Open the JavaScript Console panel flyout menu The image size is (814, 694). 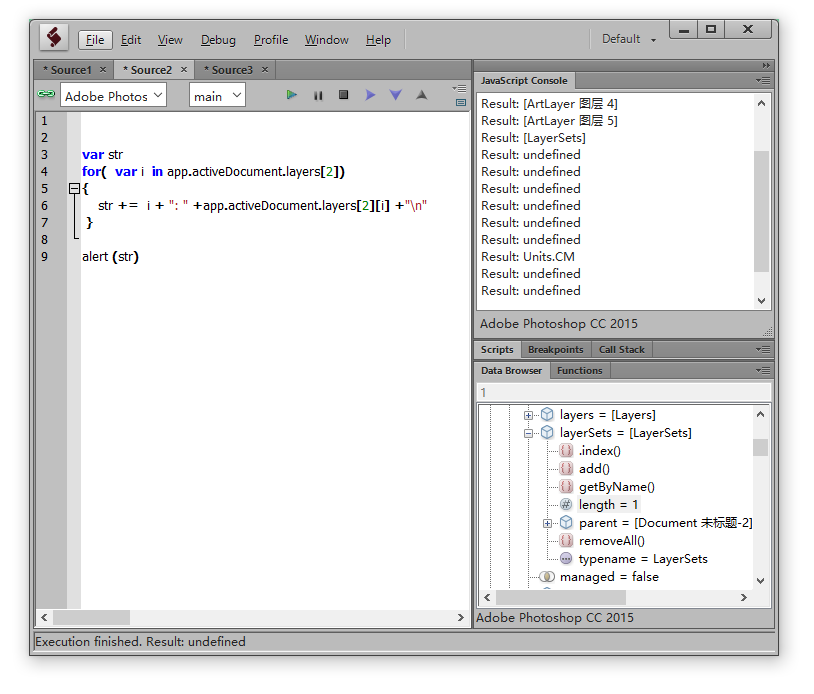763,80
